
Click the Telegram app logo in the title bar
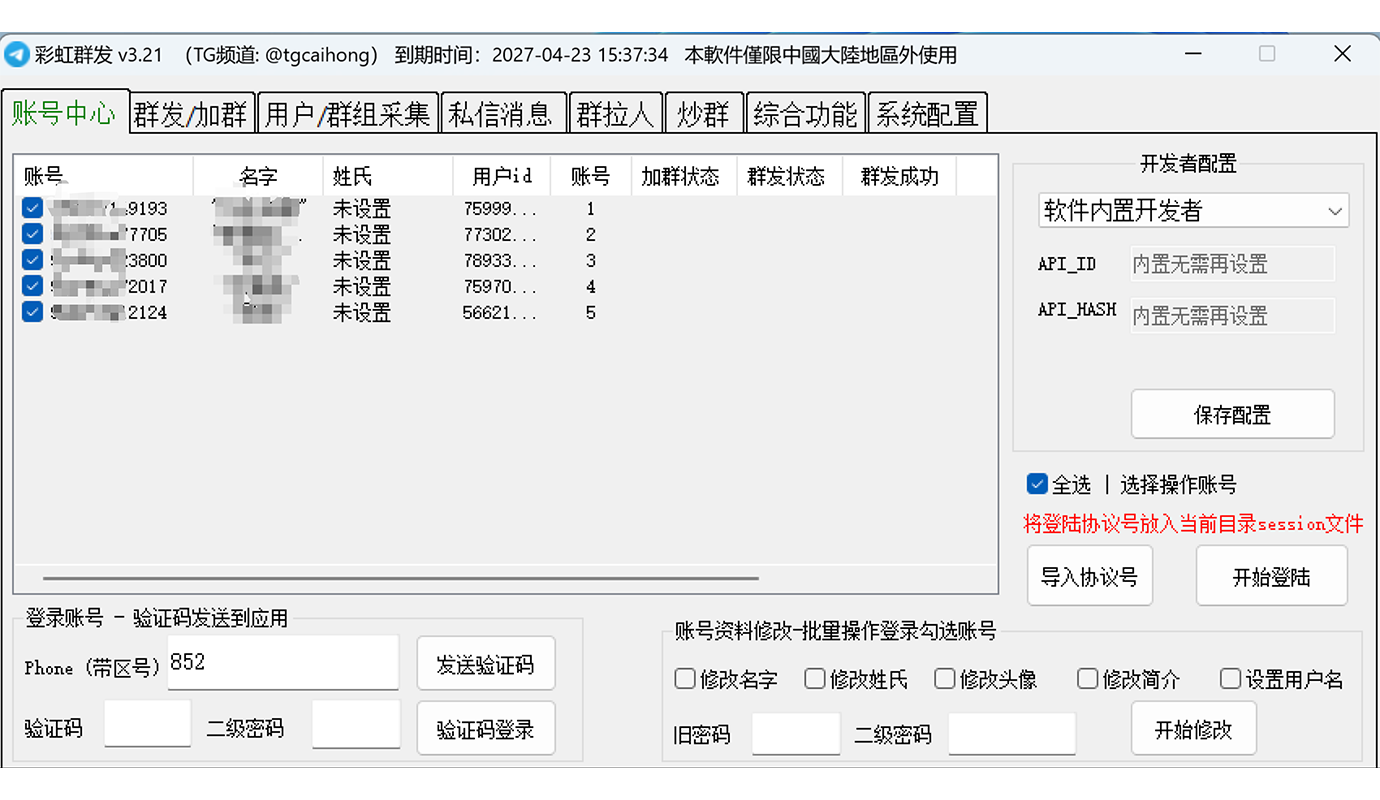(x=16, y=54)
